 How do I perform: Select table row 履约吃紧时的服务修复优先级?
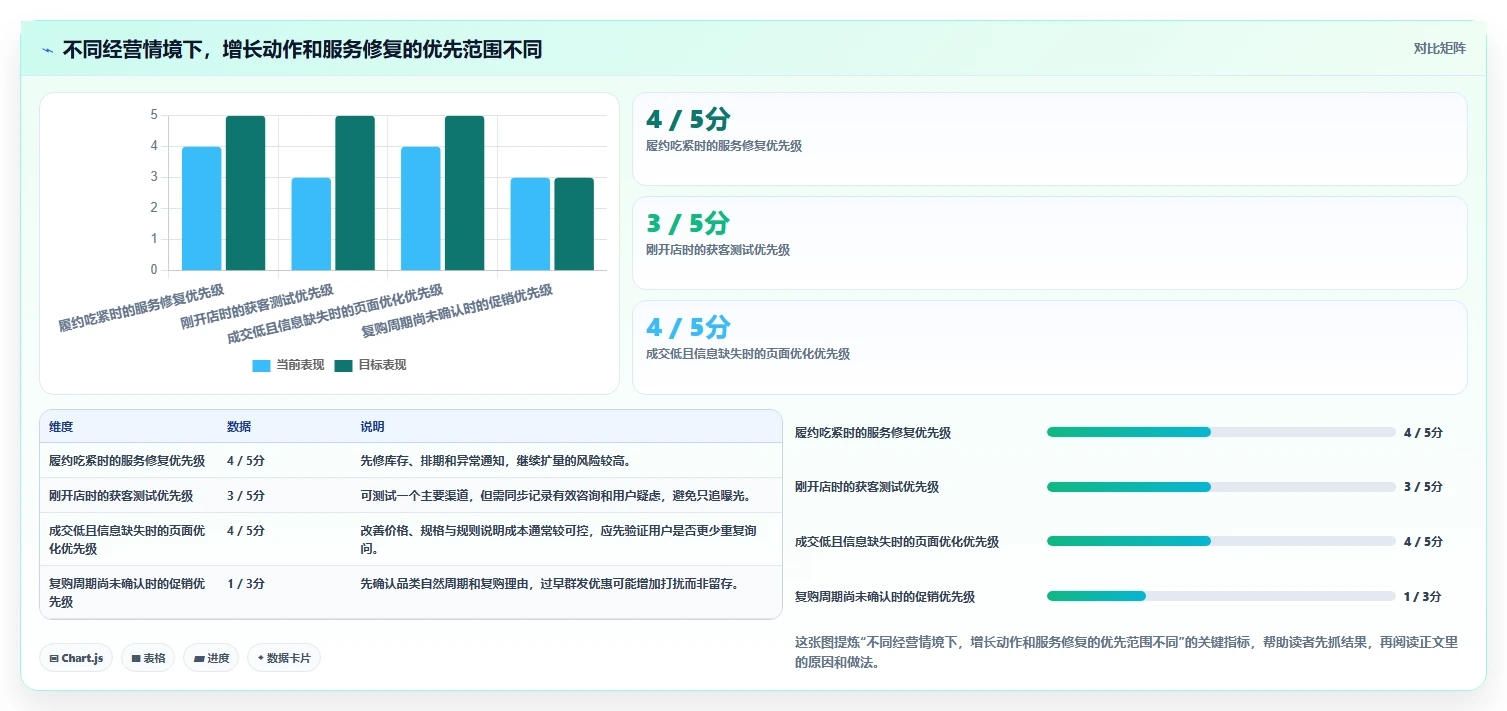[x=411, y=461]
